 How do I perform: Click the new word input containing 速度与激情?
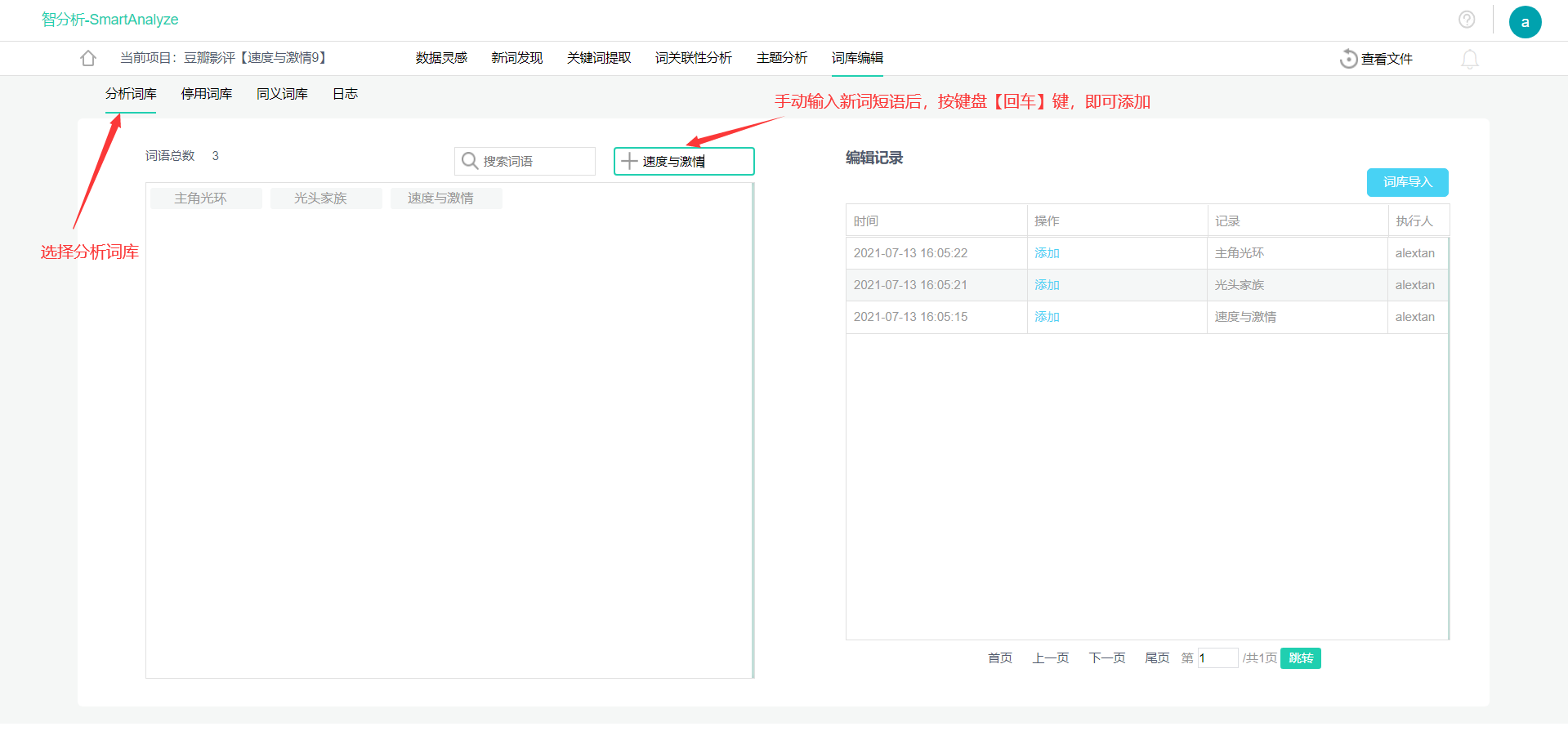(684, 161)
